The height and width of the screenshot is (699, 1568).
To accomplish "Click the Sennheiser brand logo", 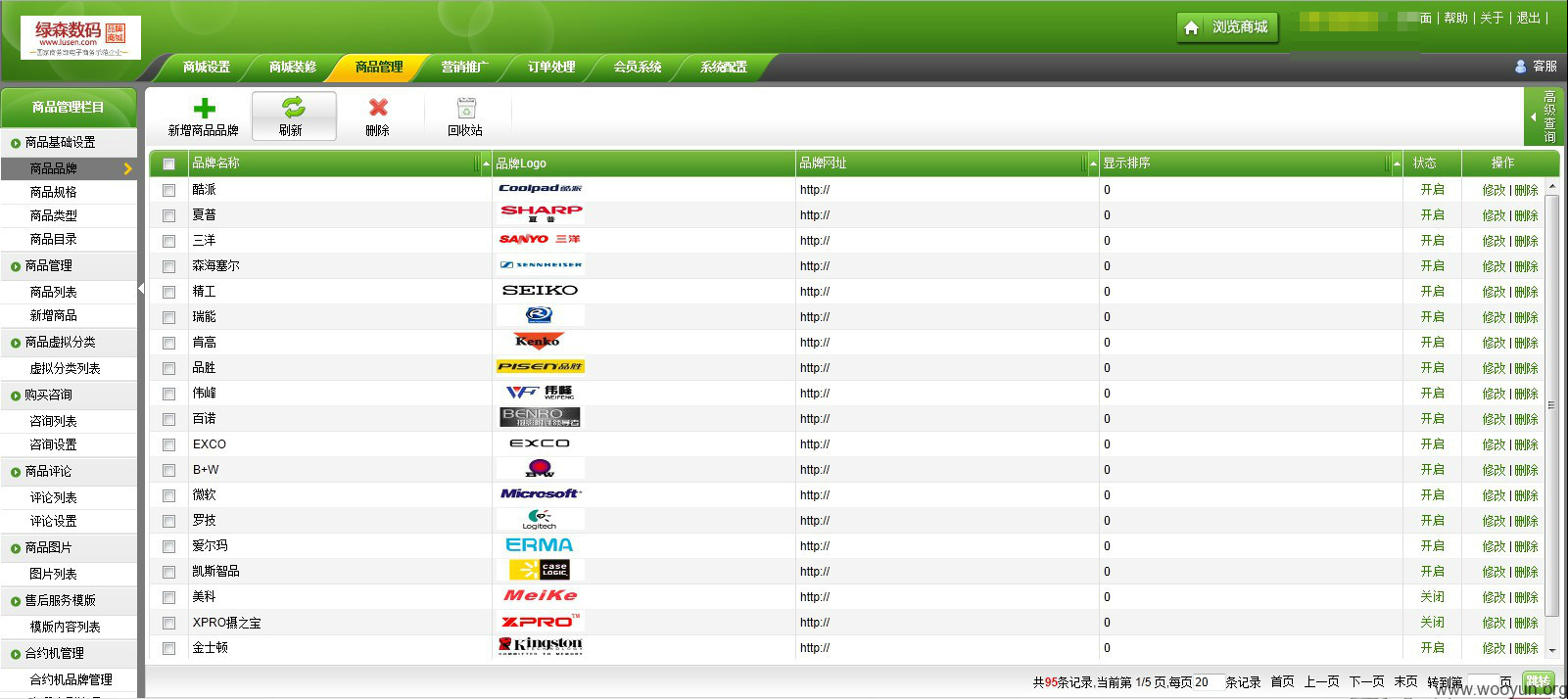I will point(541,264).
